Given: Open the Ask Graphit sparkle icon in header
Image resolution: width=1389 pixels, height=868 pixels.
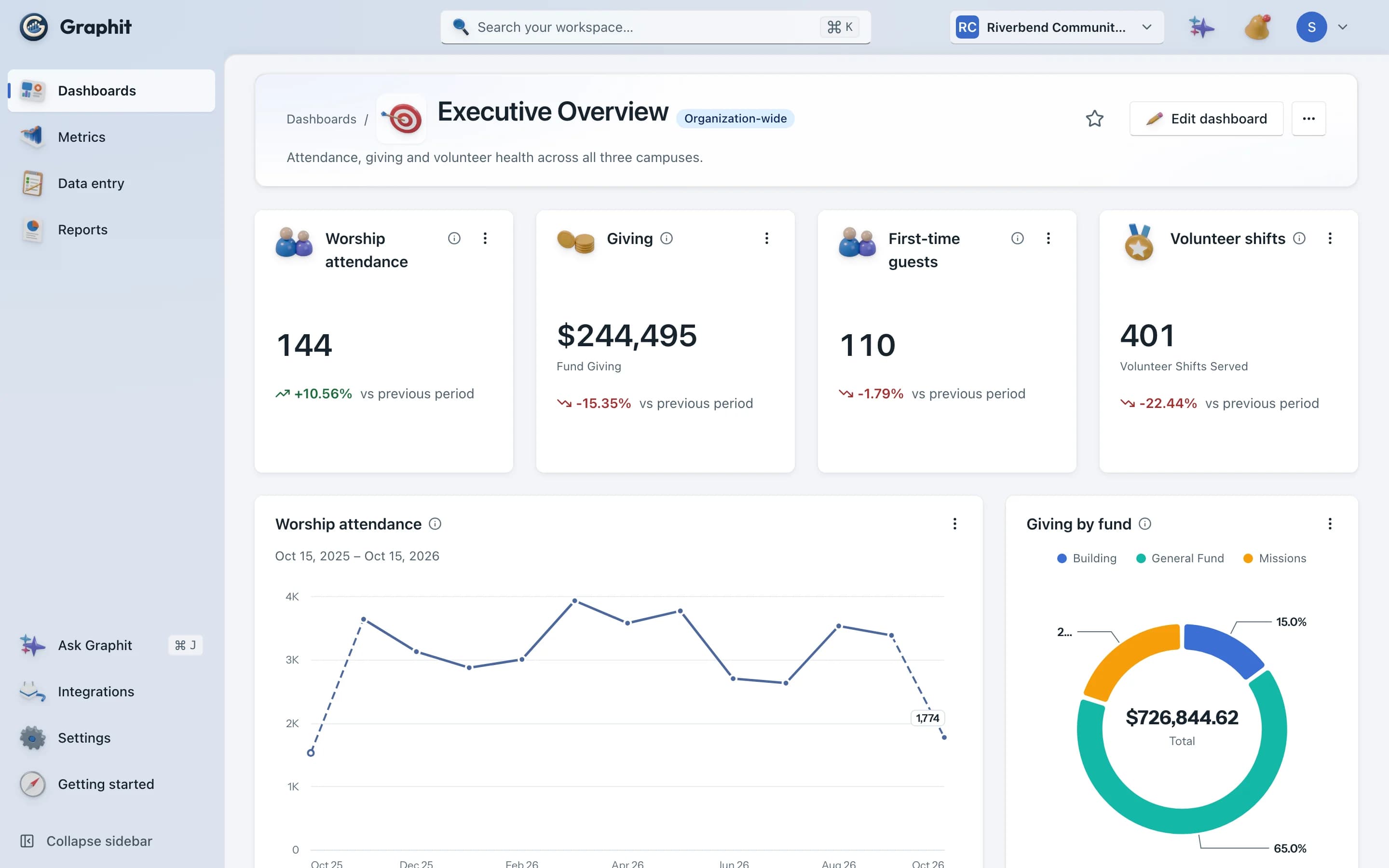Looking at the screenshot, I should coord(1201,27).
